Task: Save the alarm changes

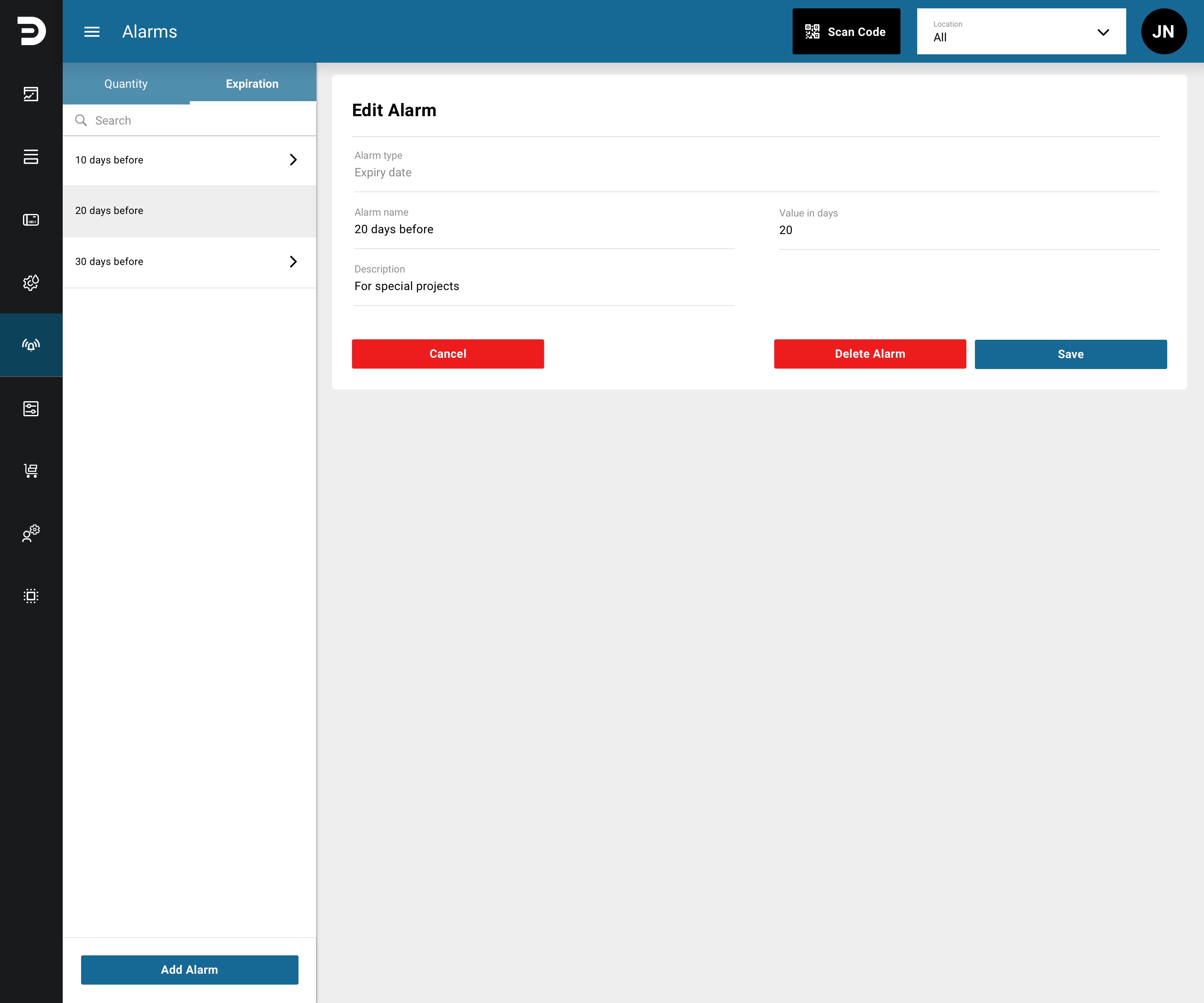Action: (x=1070, y=354)
